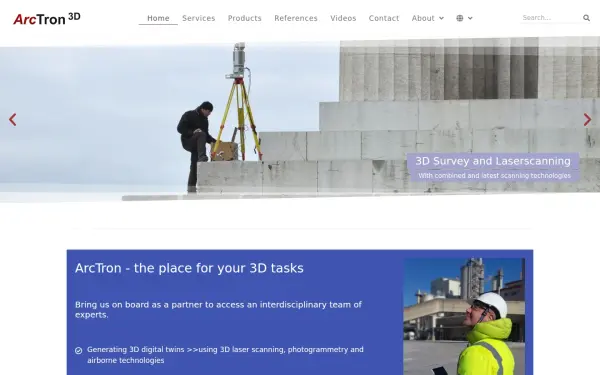Advance slider with right red arrow
Viewport: 600px width, 375px height.
pyautogui.click(x=587, y=120)
